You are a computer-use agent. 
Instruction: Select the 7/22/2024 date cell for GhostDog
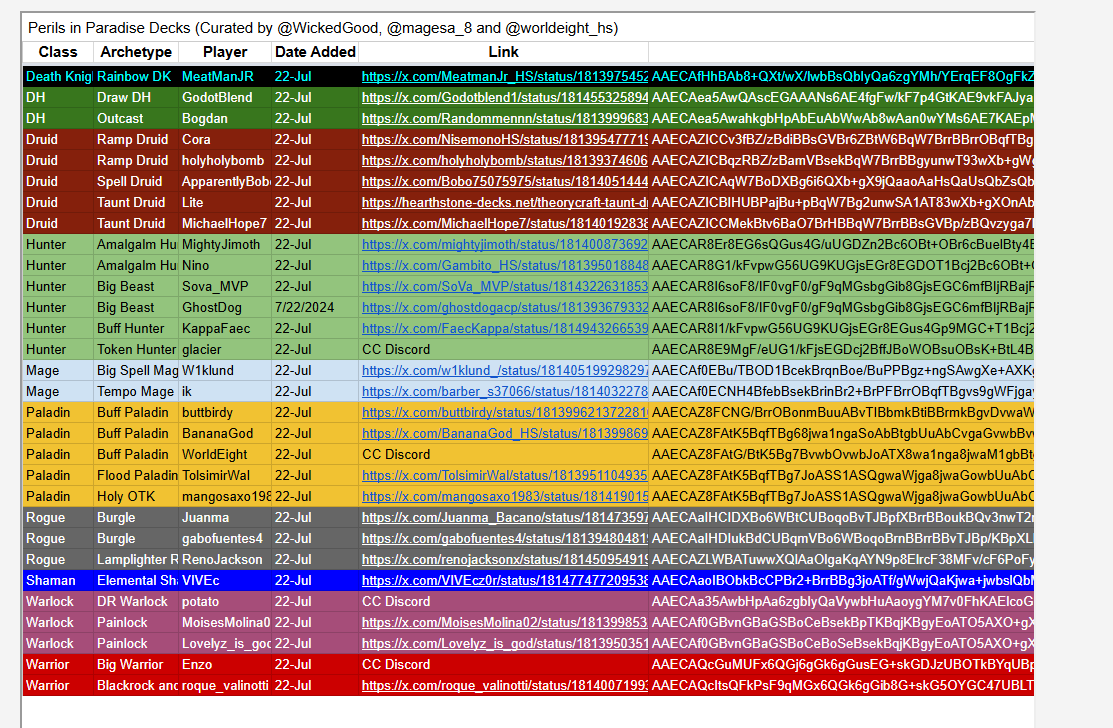pos(307,307)
